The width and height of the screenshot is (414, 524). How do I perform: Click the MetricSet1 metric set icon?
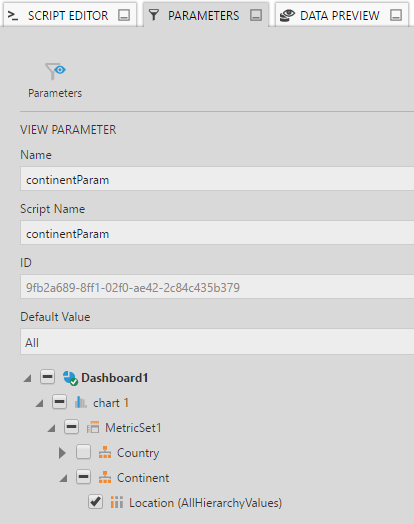tap(93, 427)
